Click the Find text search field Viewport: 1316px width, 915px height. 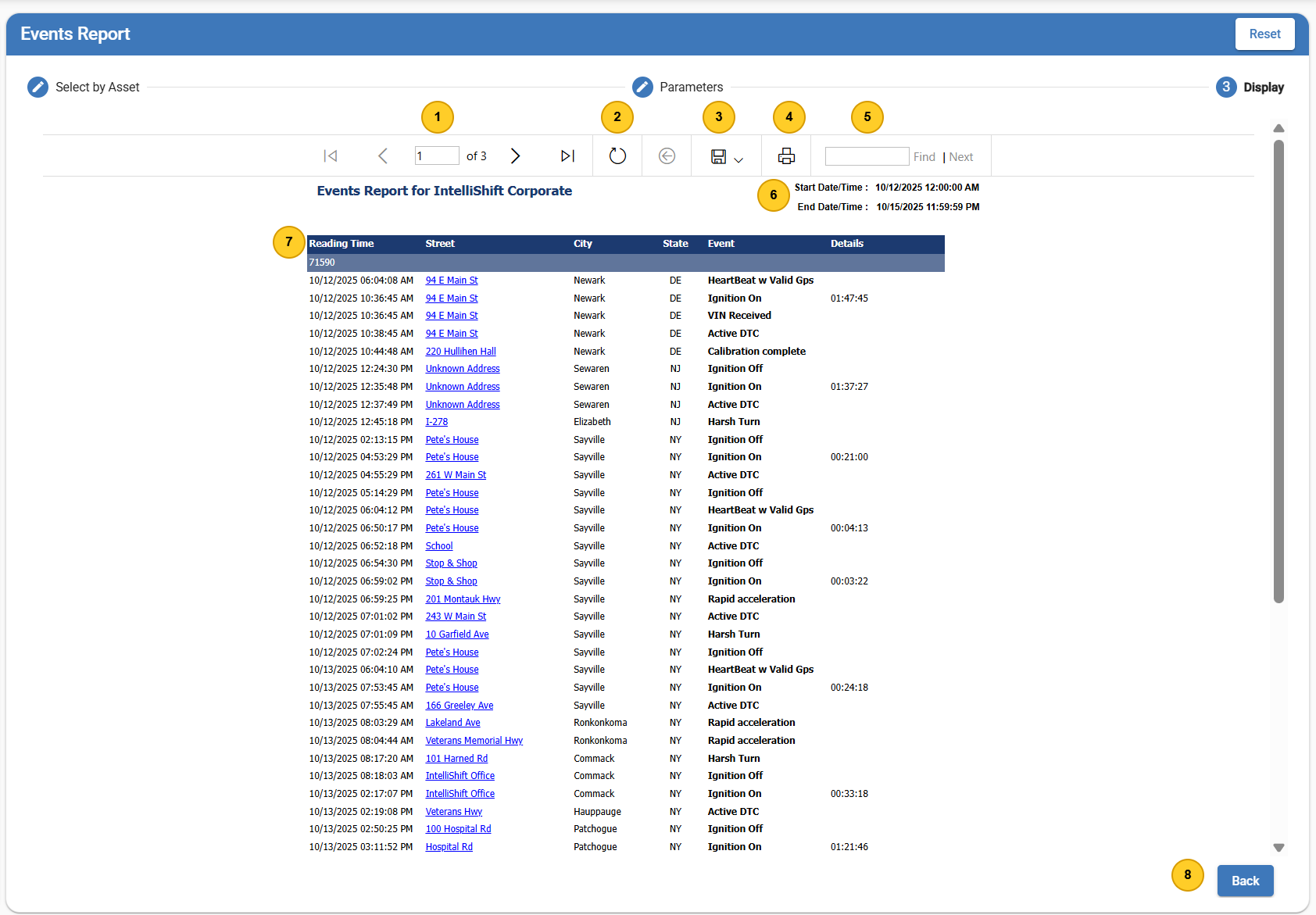pyautogui.click(x=867, y=156)
